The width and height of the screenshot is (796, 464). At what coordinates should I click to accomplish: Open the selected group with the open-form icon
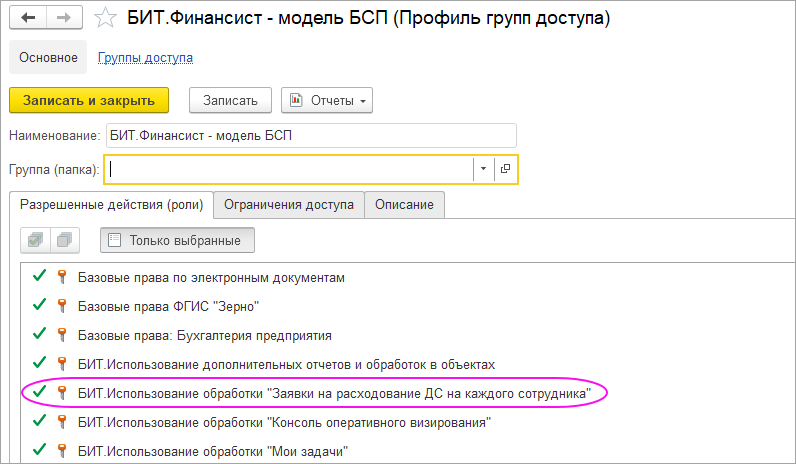click(505, 169)
